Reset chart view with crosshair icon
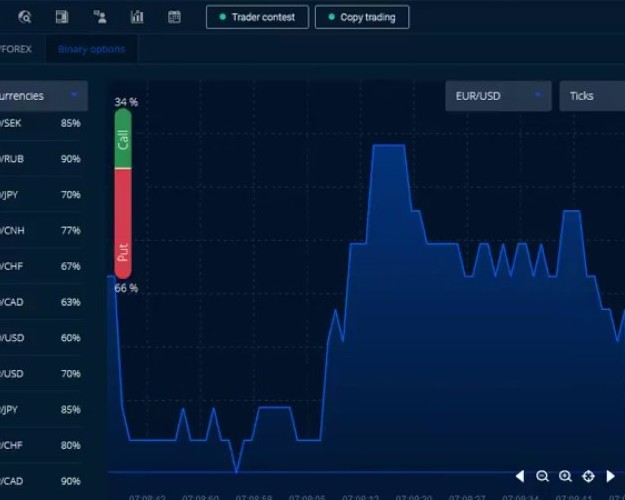The width and height of the screenshot is (625, 500). 588,477
